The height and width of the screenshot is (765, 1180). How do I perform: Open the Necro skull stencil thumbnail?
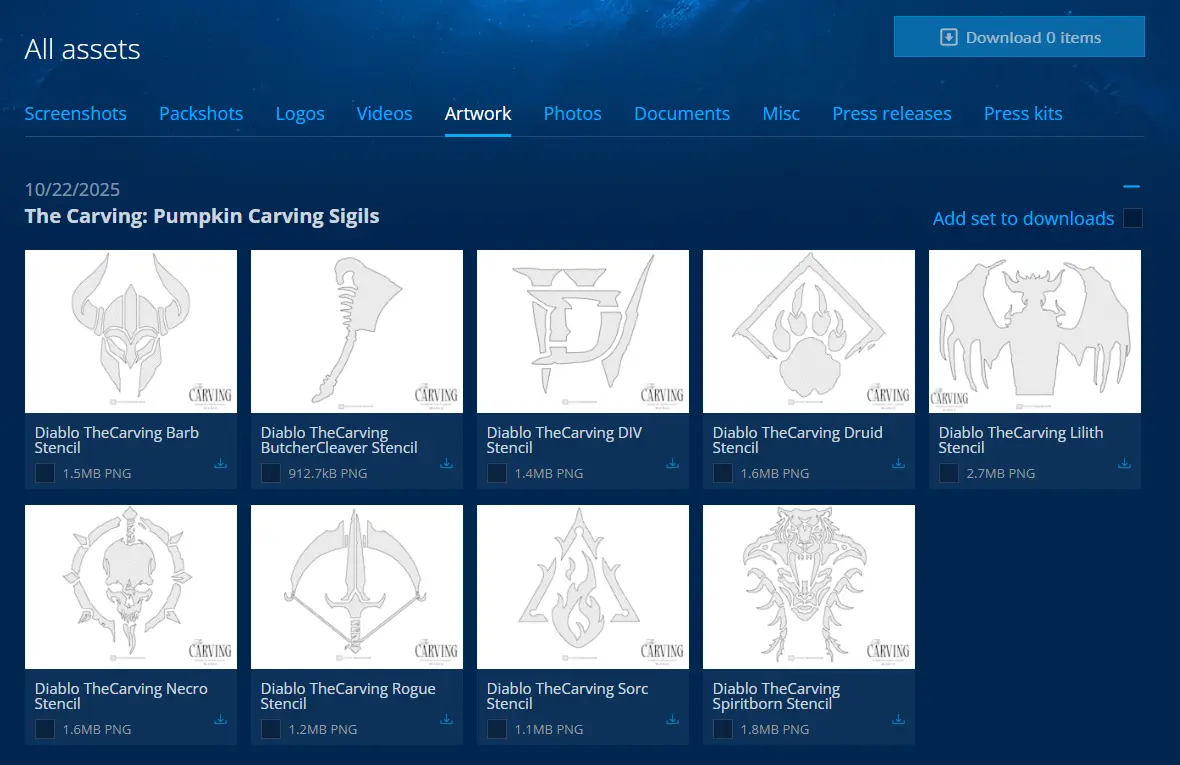pyautogui.click(x=131, y=587)
